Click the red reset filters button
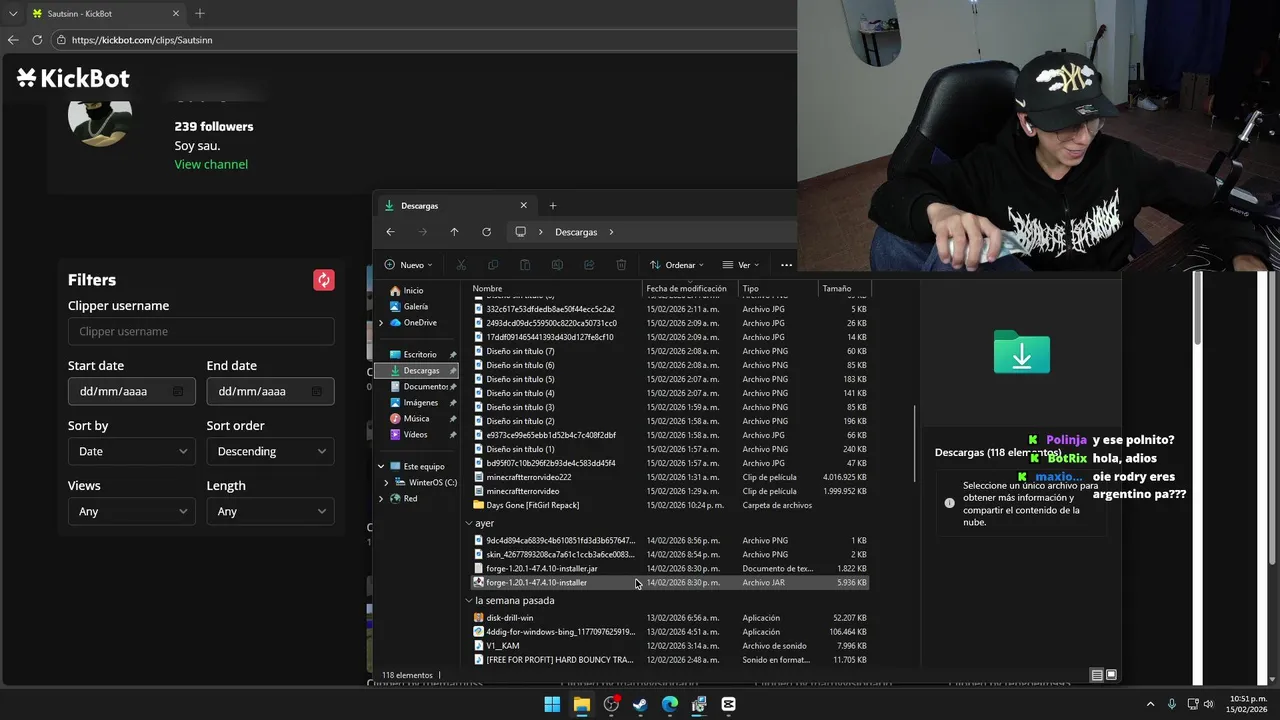The width and height of the screenshot is (1280, 720). (324, 280)
